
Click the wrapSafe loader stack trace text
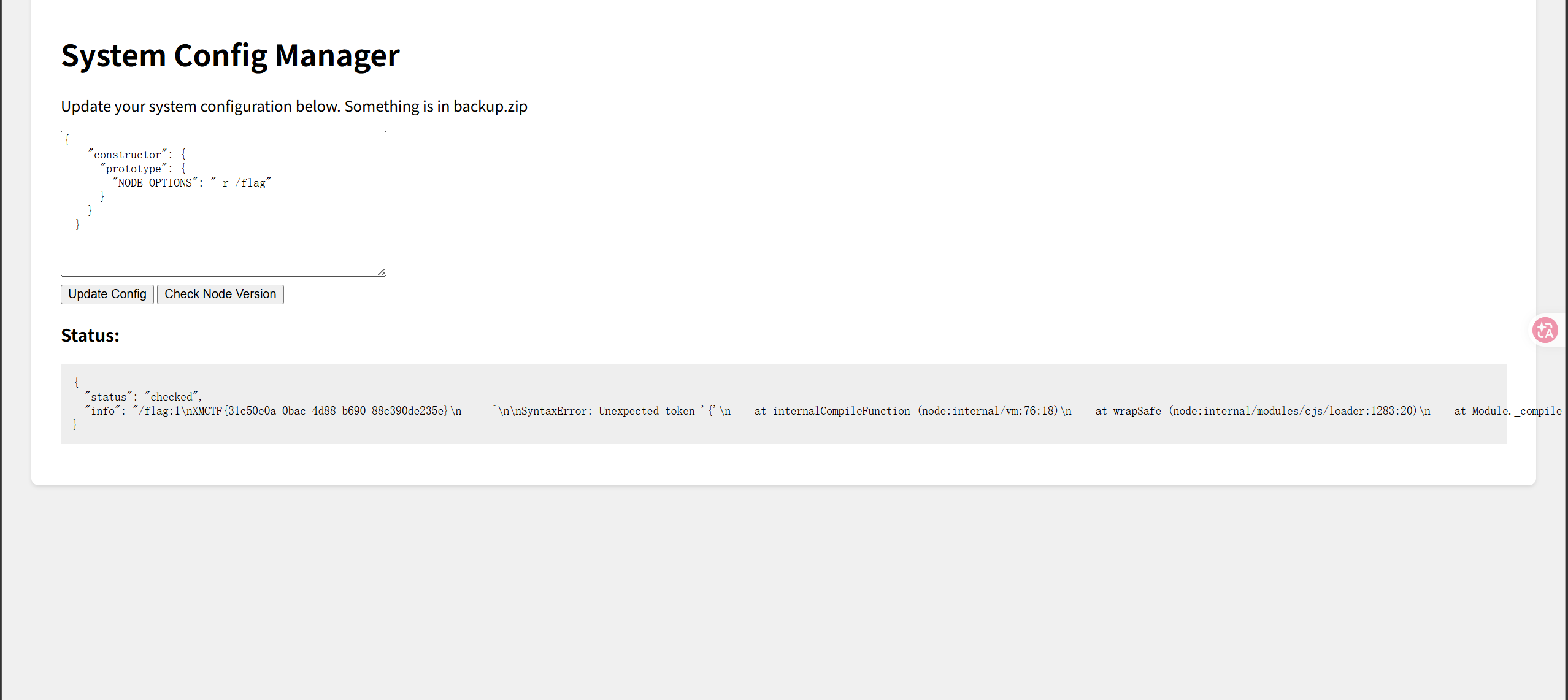(1136, 411)
